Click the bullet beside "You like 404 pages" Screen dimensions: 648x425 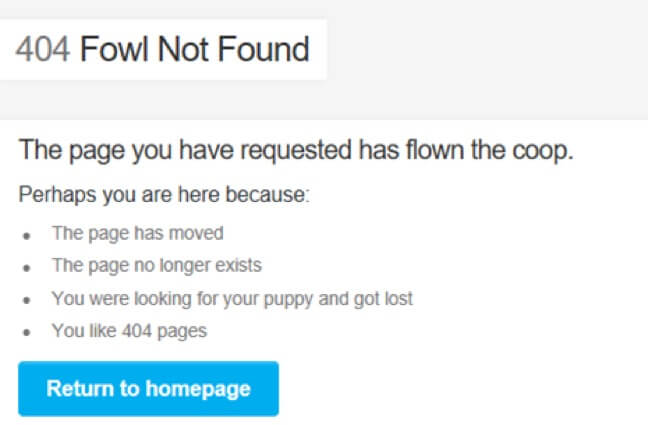27,331
